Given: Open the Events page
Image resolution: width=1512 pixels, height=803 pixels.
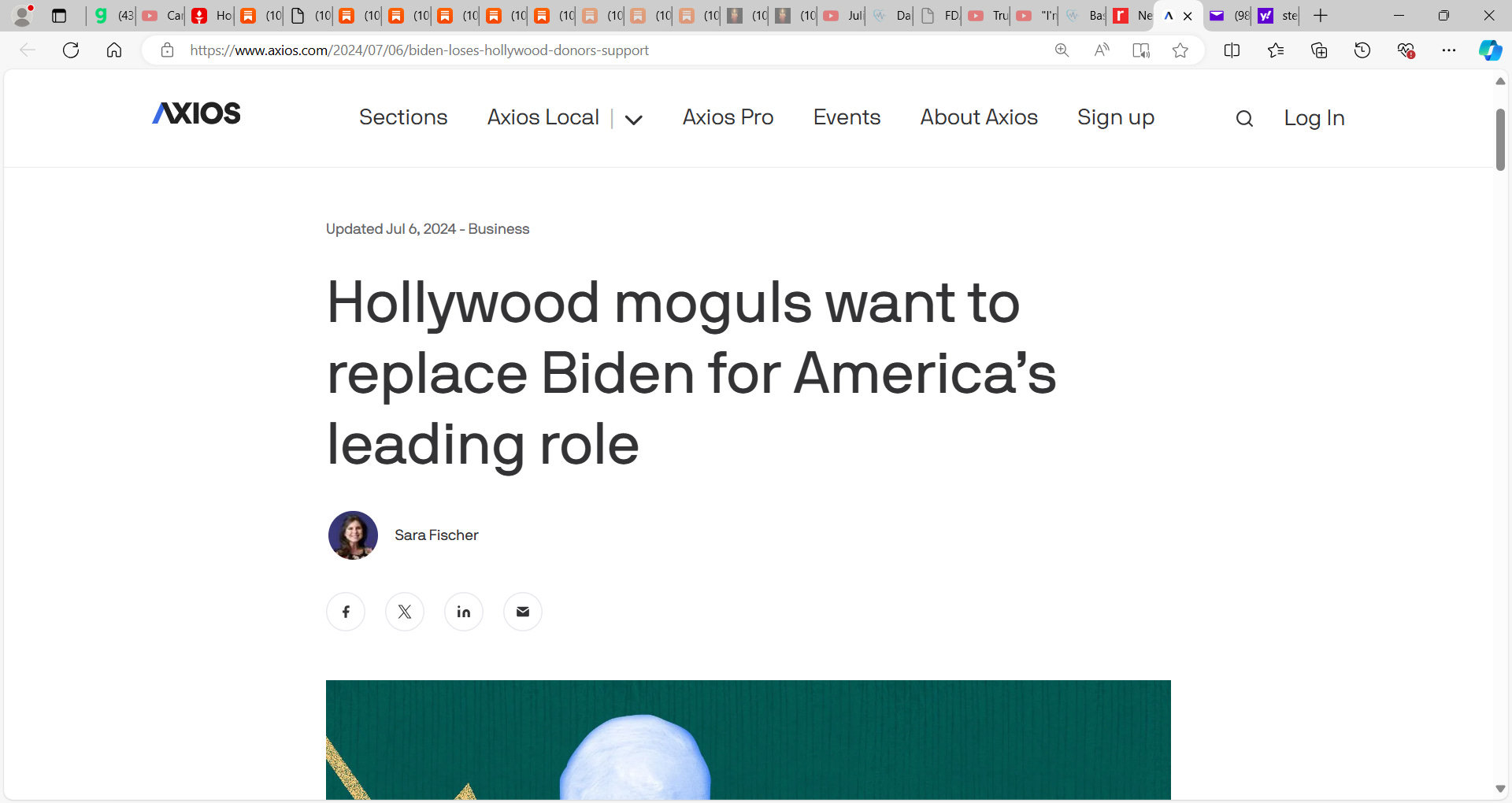Looking at the screenshot, I should click(x=847, y=117).
